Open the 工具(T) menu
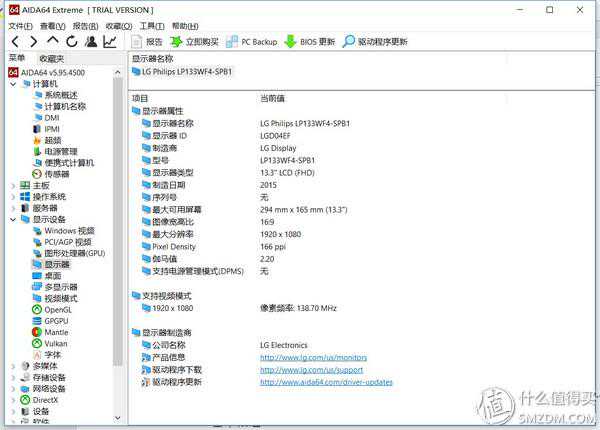The width and height of the screenshot is (600, 430). (151, 26)
